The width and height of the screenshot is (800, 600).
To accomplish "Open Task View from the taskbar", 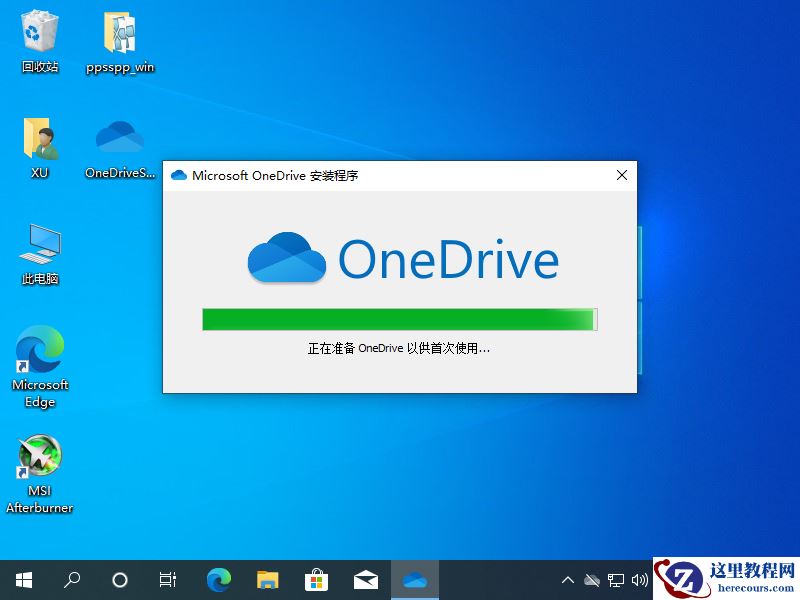I will coord(167,579).
